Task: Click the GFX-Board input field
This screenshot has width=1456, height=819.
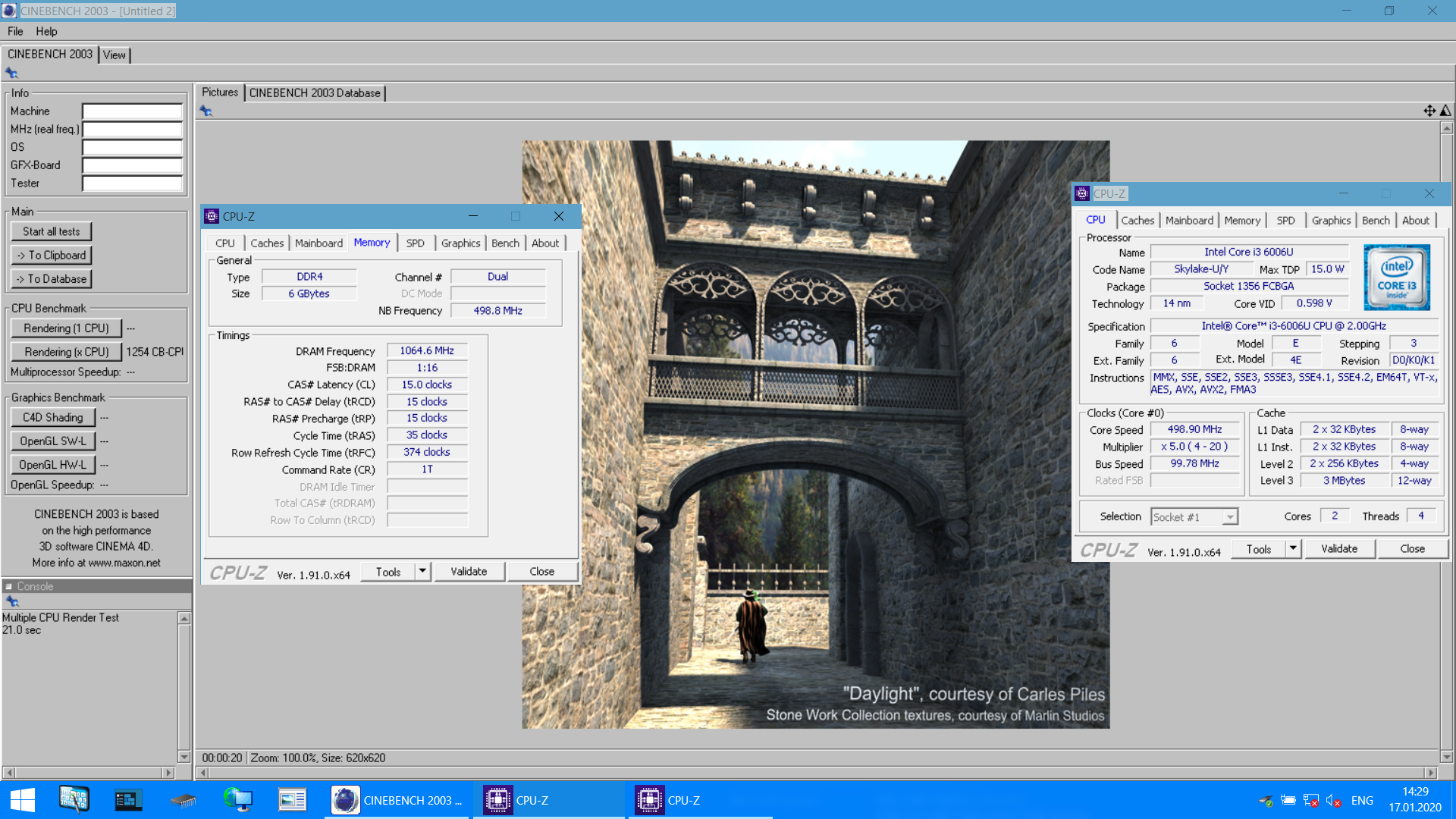Action: tap(132, 165)
